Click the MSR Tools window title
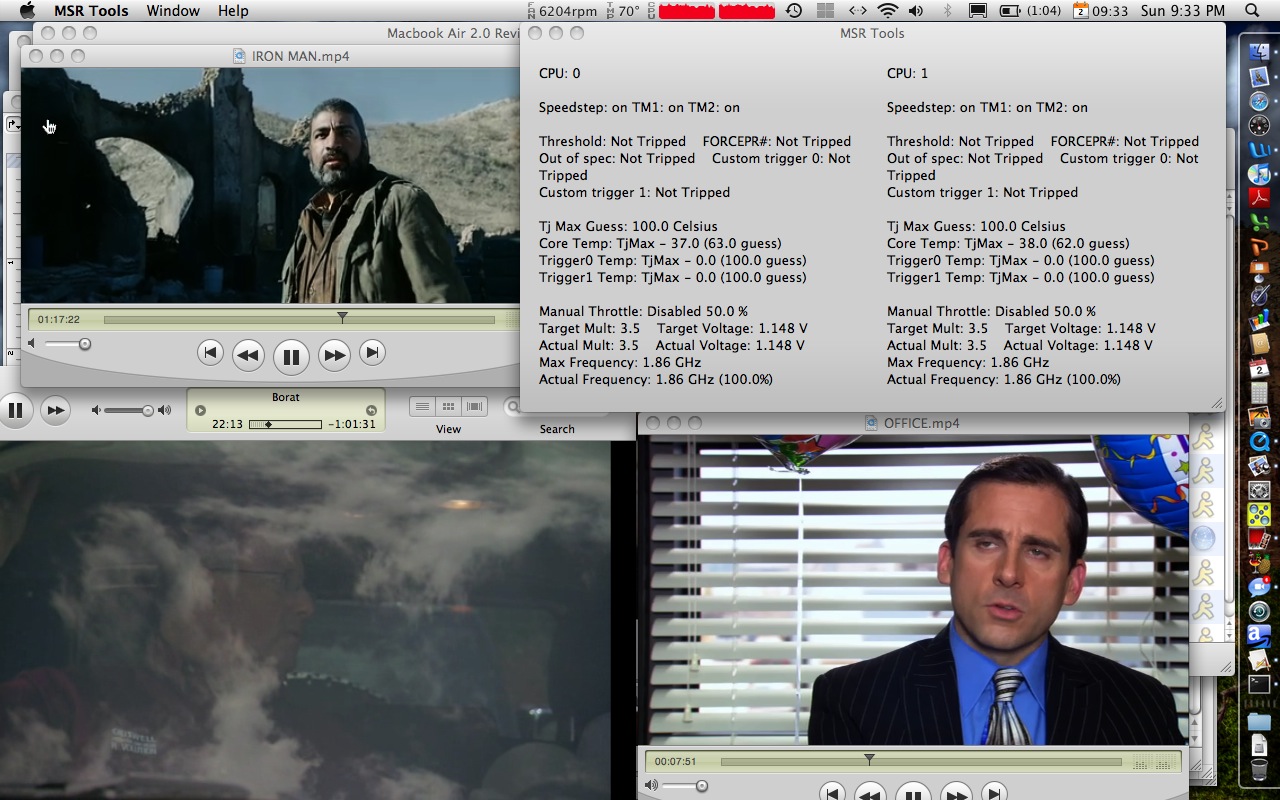 click(872, 33)
